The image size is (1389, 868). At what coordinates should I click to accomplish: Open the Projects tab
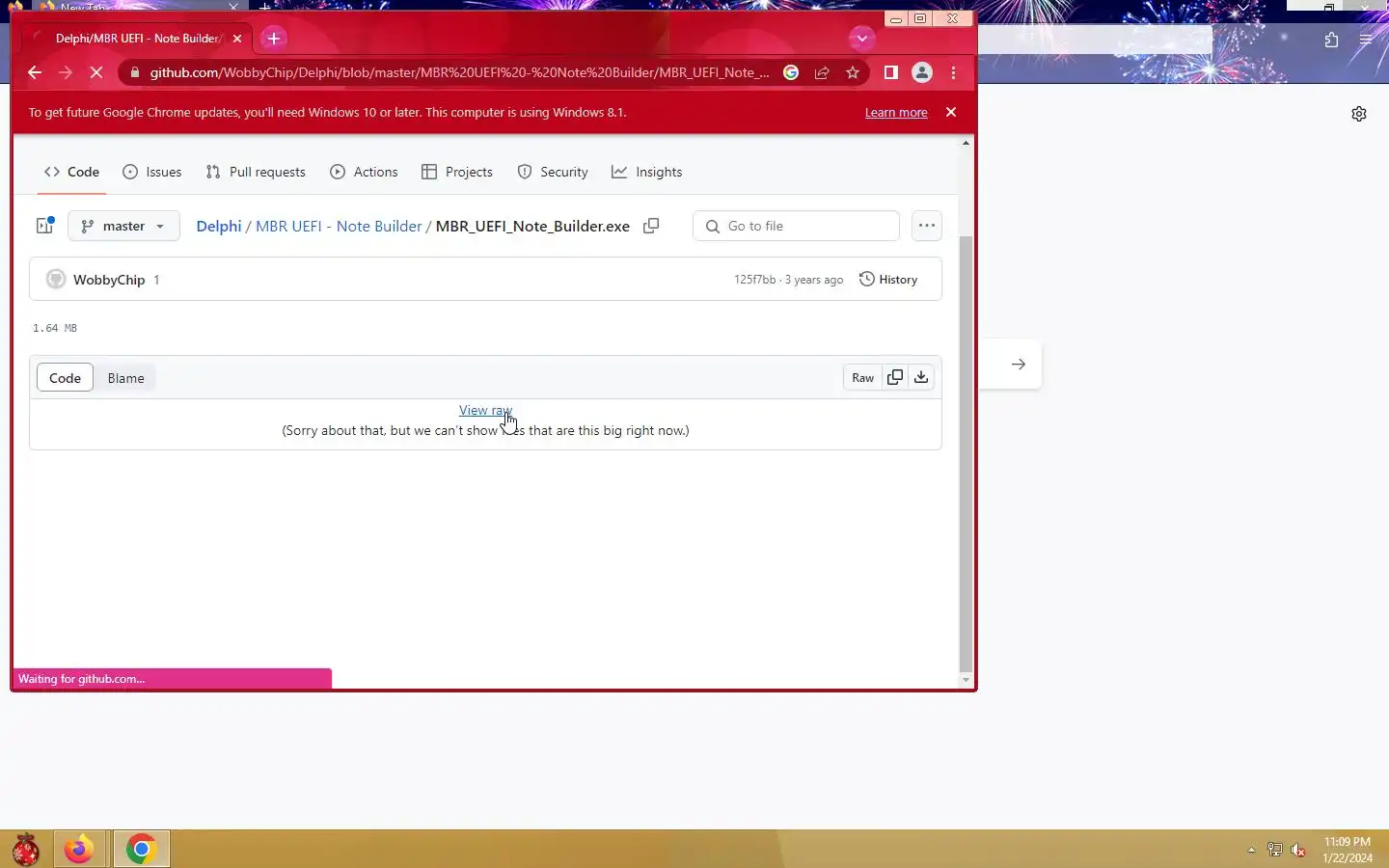(x=457, y=172)
